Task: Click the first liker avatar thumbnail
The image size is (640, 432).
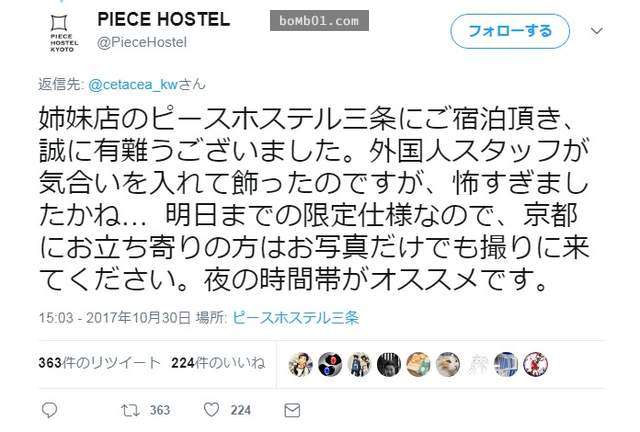Action: (300, 364)
